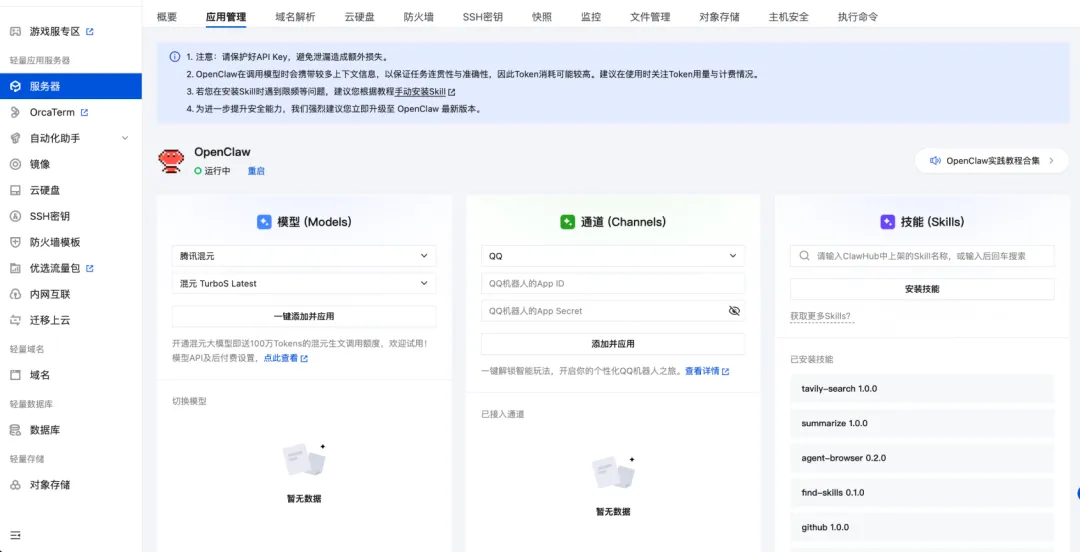Click the purple Skills section icon
The image size is (1080, 552).
888,222
